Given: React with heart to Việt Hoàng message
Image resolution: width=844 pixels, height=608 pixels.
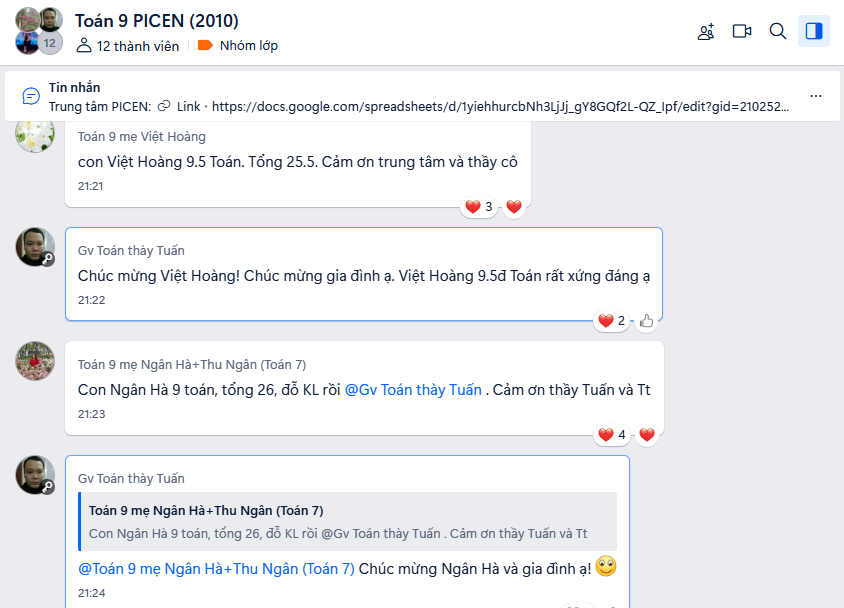Looking at the screenshot, I should [514, 207].
